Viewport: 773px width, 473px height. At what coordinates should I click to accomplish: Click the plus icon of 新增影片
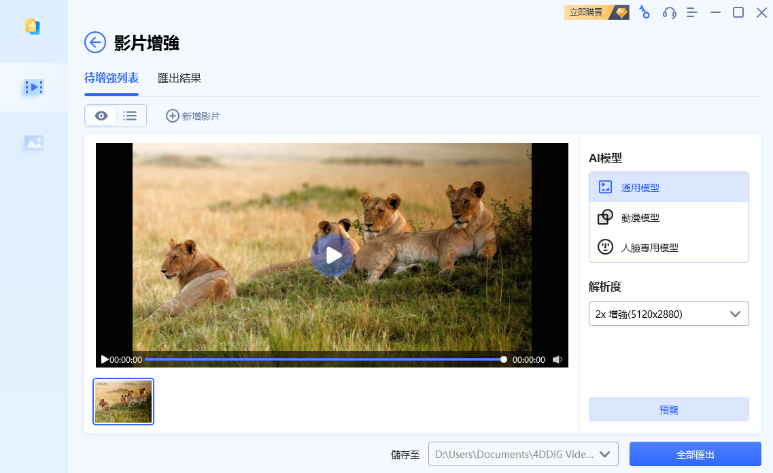click(172, 116)
